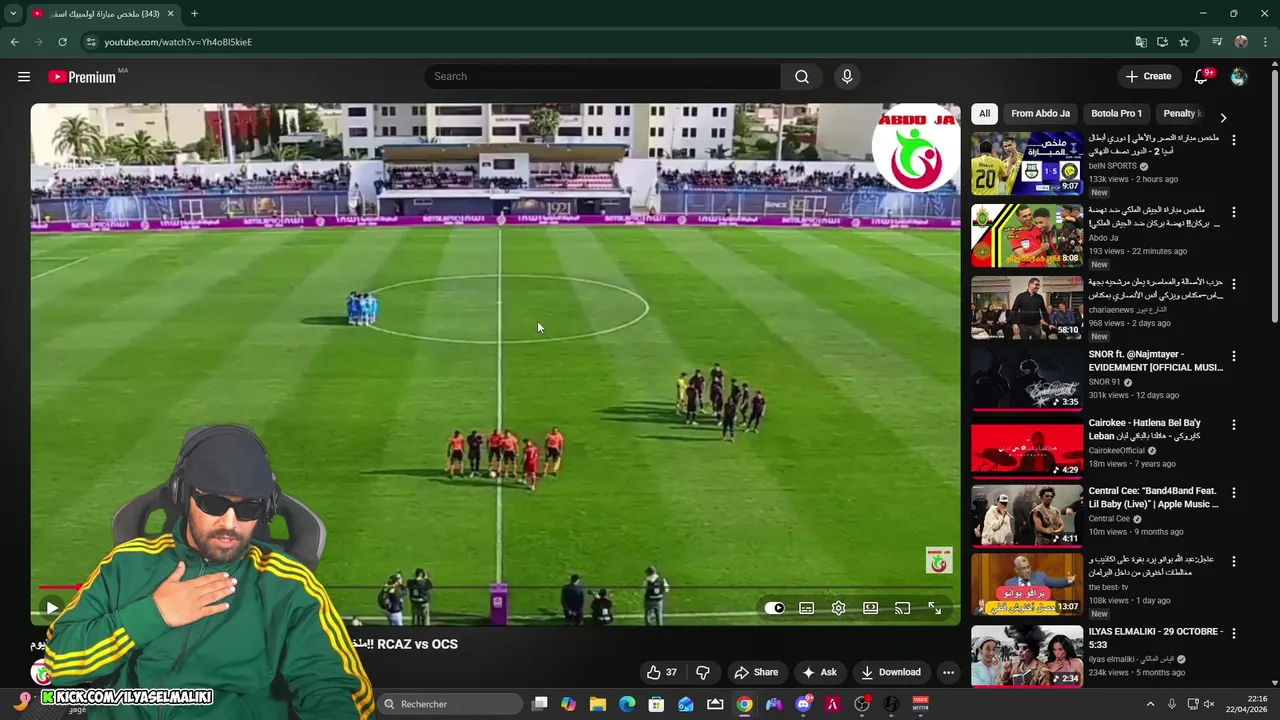Click the video seek progress bar
1280x720 pixels.
pyautogui.click(x=495, y=587)
